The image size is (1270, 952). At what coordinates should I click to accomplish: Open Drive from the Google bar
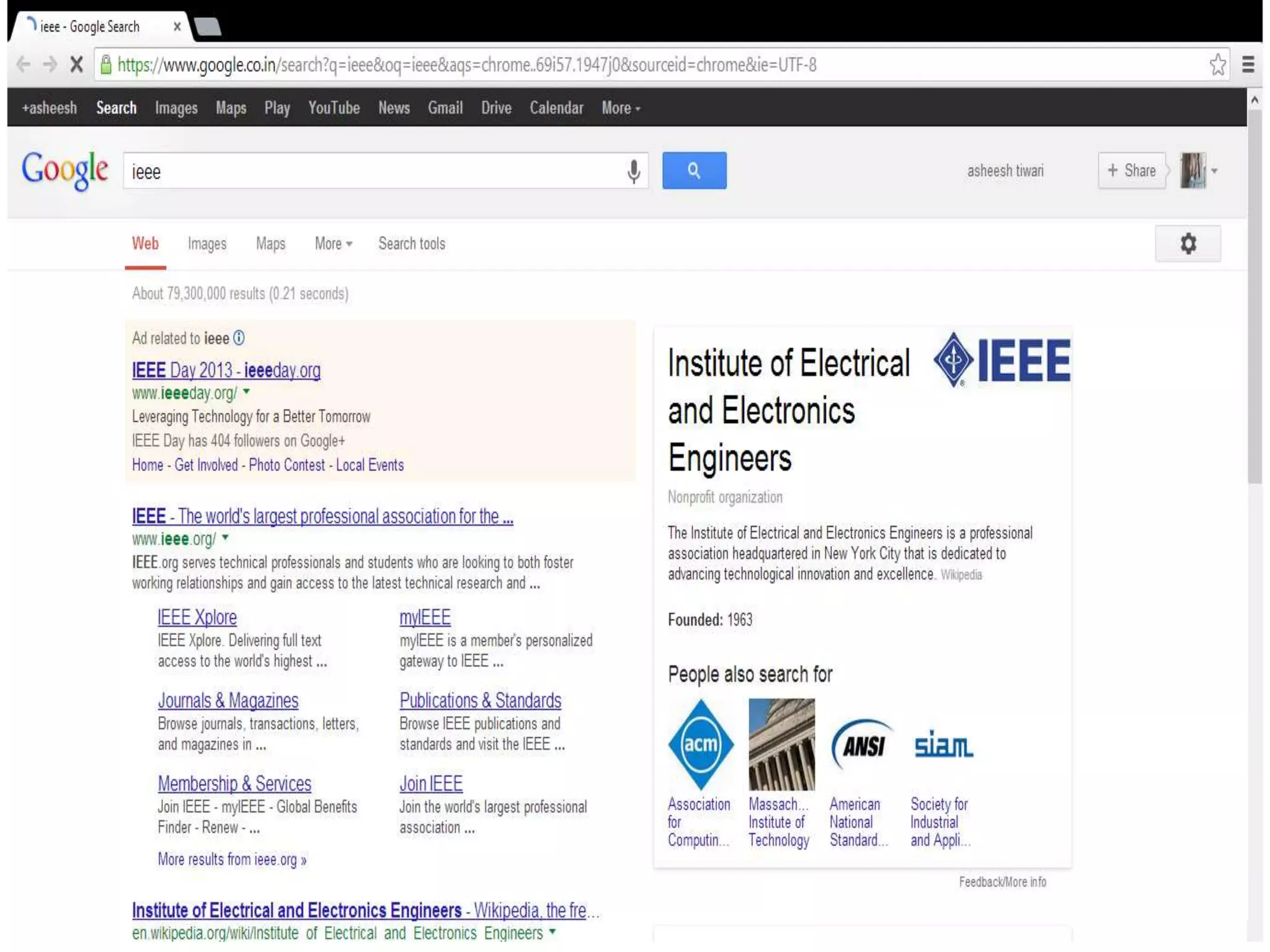coord(496,108)
